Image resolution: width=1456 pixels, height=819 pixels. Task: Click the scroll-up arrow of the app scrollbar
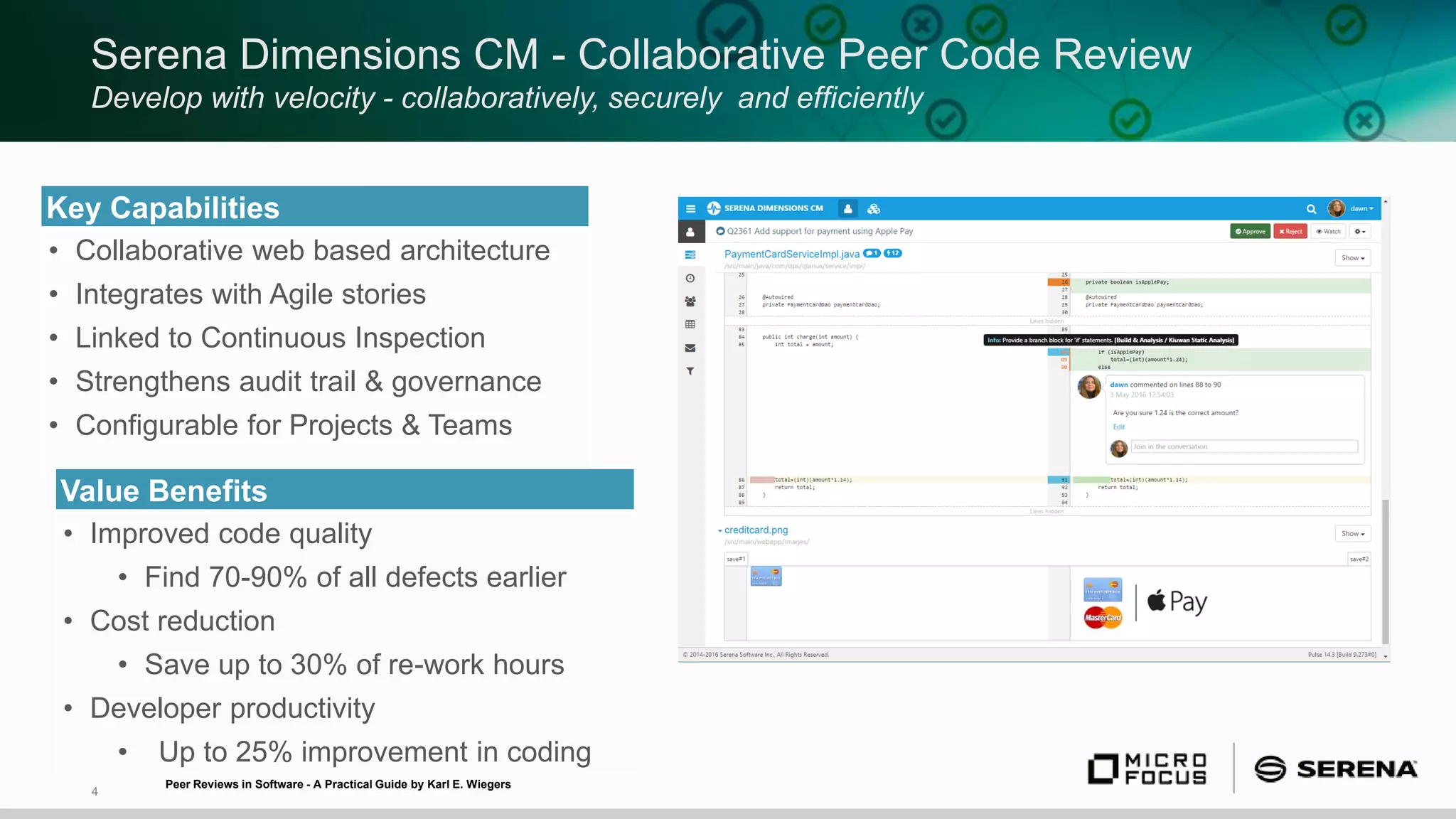tap(1385, 203)
